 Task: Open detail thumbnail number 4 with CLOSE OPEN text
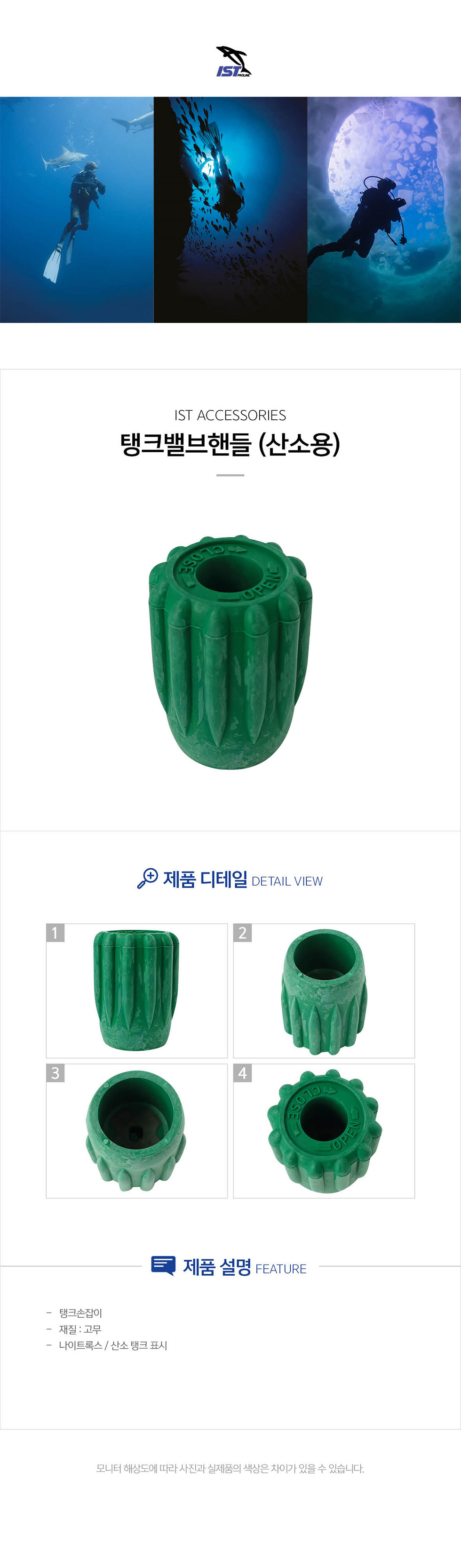click(324, 1131)
